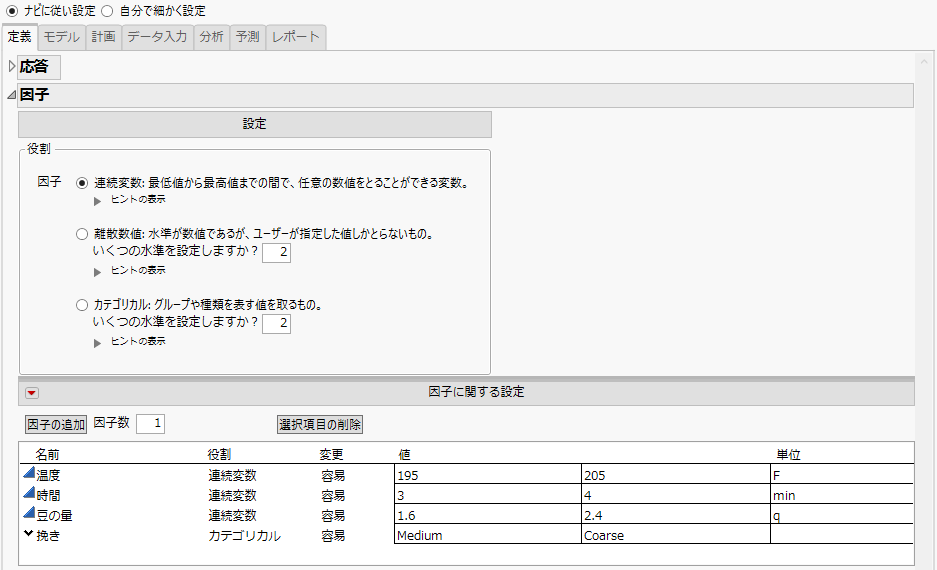Image resolution: width=937 pixels, height=570 pixels.
Task: Click the scroll up arrow of right scrollbar
Action: [x=924, y=61]
